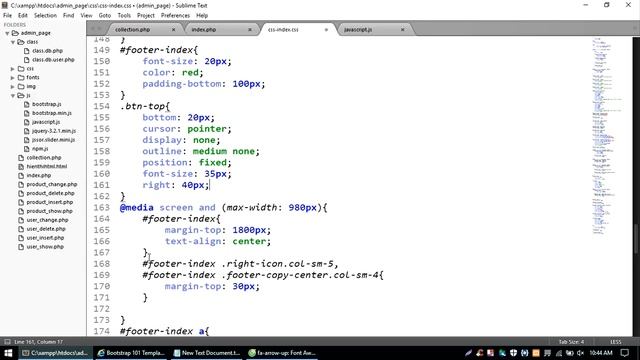Change the Tab Size: 4 setting
Viewport: 640px width, 360px height.
tap(571, 342)
